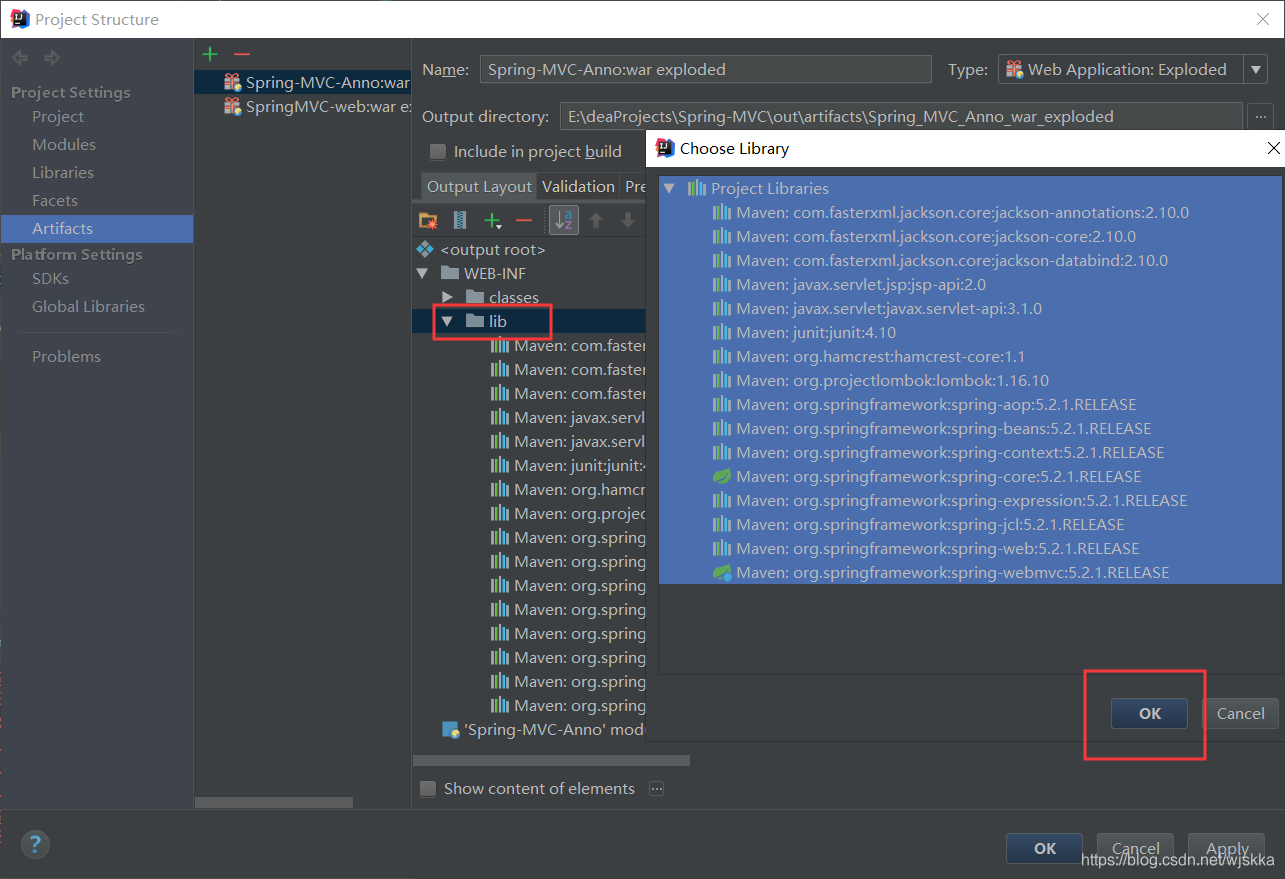The width and height of the screenshot is (1285, 879).
Task: Click the Web Application Exploded type icon
Action: coord(1014,69)
